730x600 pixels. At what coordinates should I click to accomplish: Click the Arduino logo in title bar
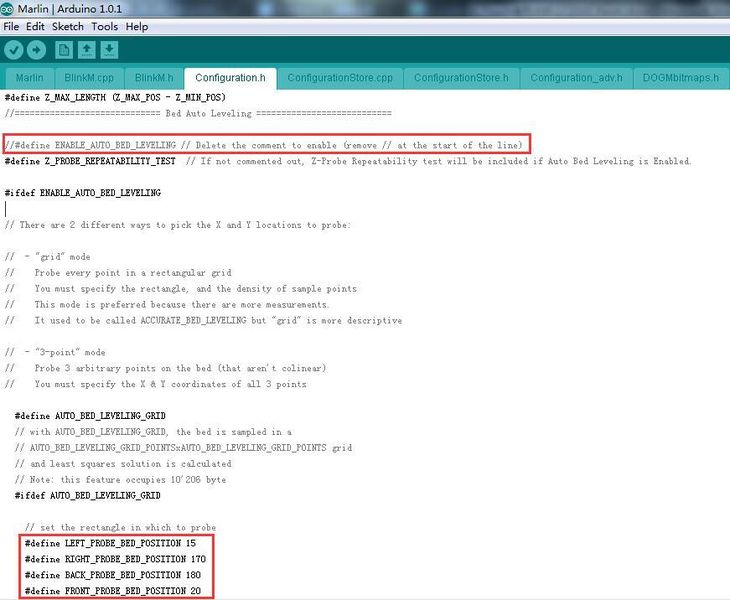(x=7, y=8)
